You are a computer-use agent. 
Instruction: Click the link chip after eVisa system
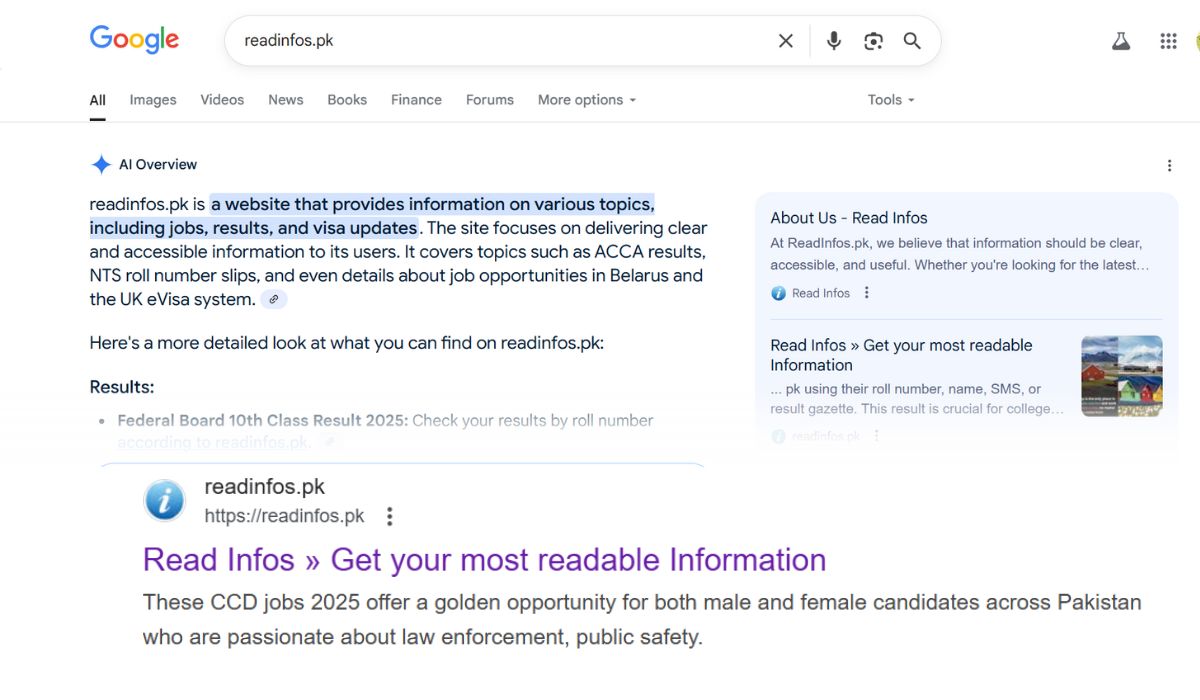point(274,299)
